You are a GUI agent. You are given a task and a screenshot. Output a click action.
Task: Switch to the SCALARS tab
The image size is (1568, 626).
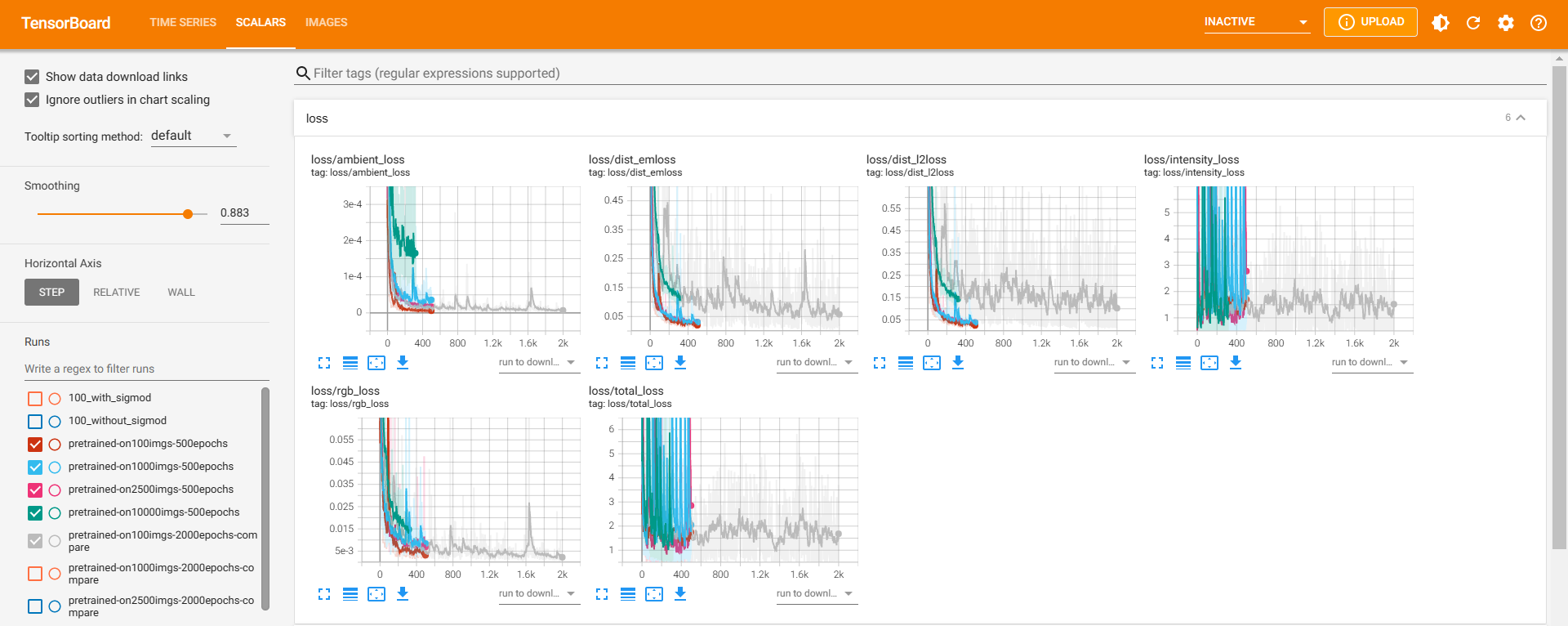click(261, 23)
